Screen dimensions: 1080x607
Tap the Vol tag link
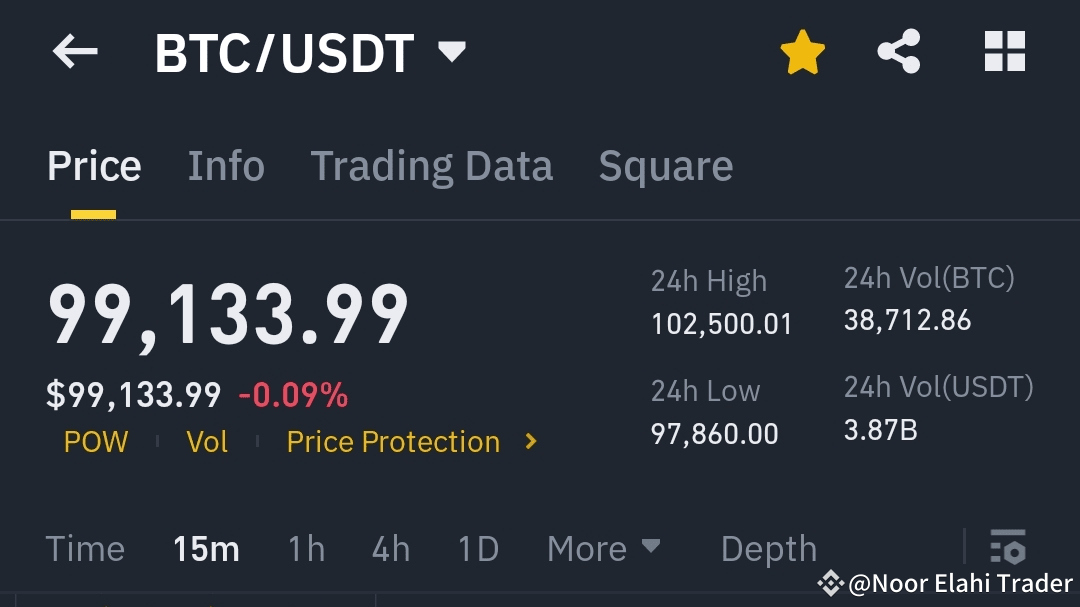click(x=207, y=442)
